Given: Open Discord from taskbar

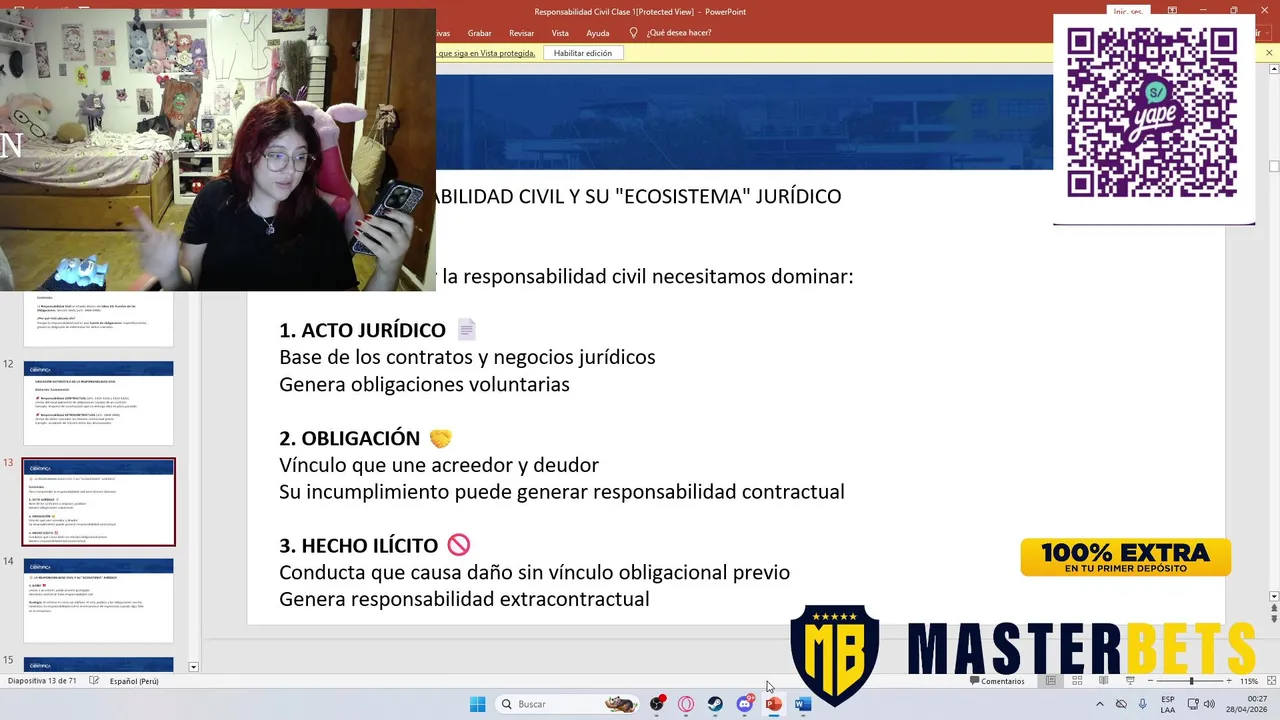Looking at the screenshot, I should click(x=744, y=704).
